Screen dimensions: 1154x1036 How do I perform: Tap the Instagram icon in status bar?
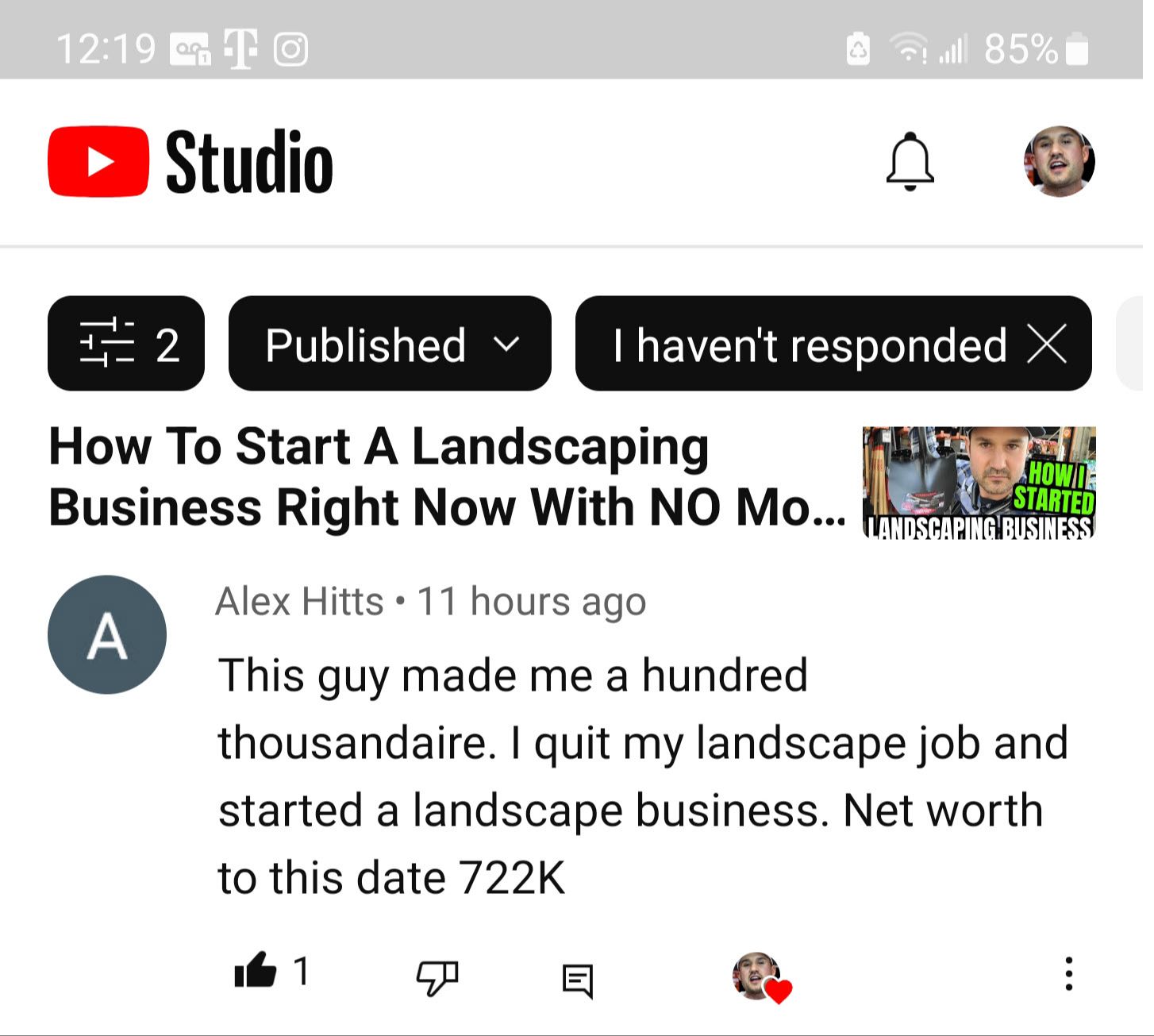point(290,49)
